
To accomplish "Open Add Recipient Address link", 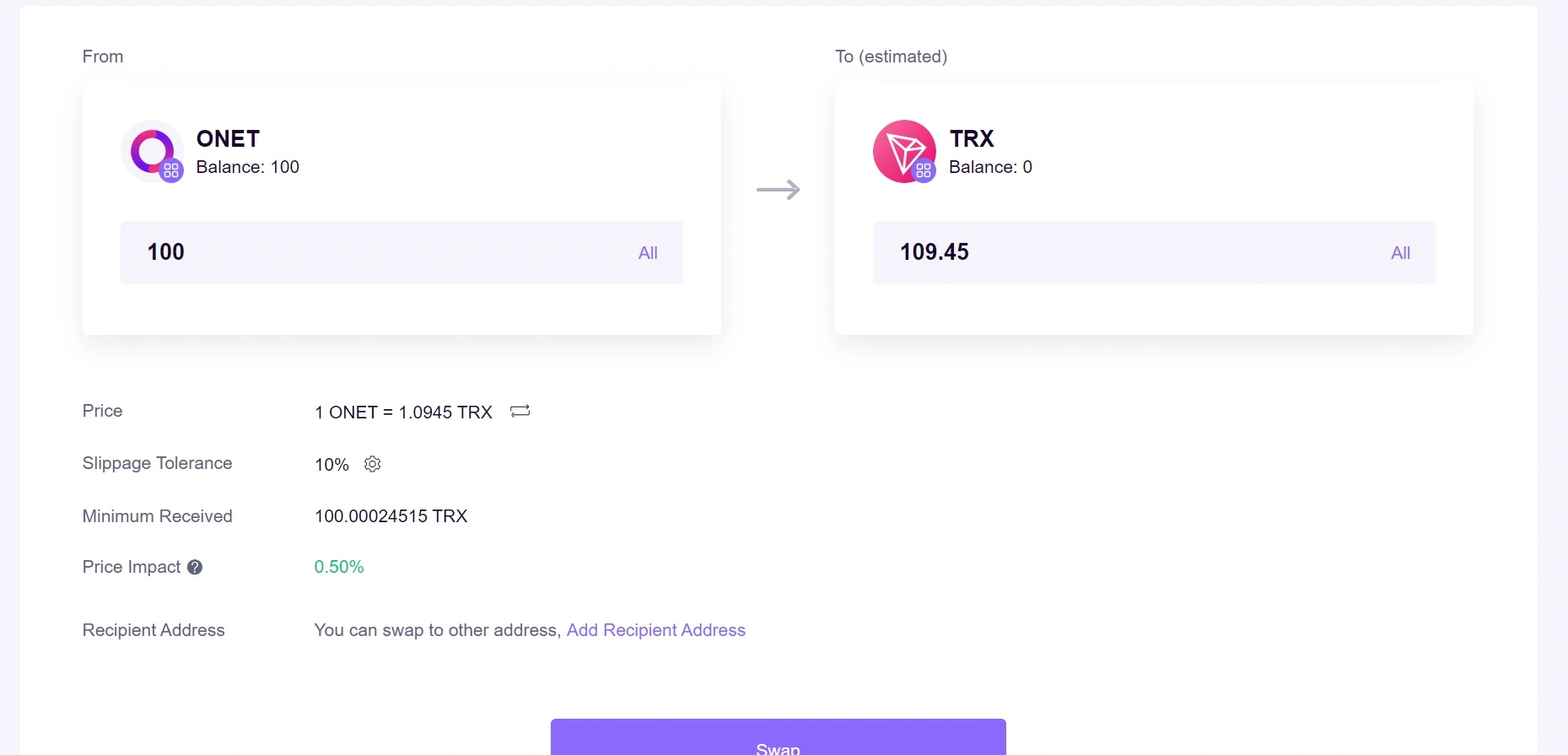I will tap(656, 630).
